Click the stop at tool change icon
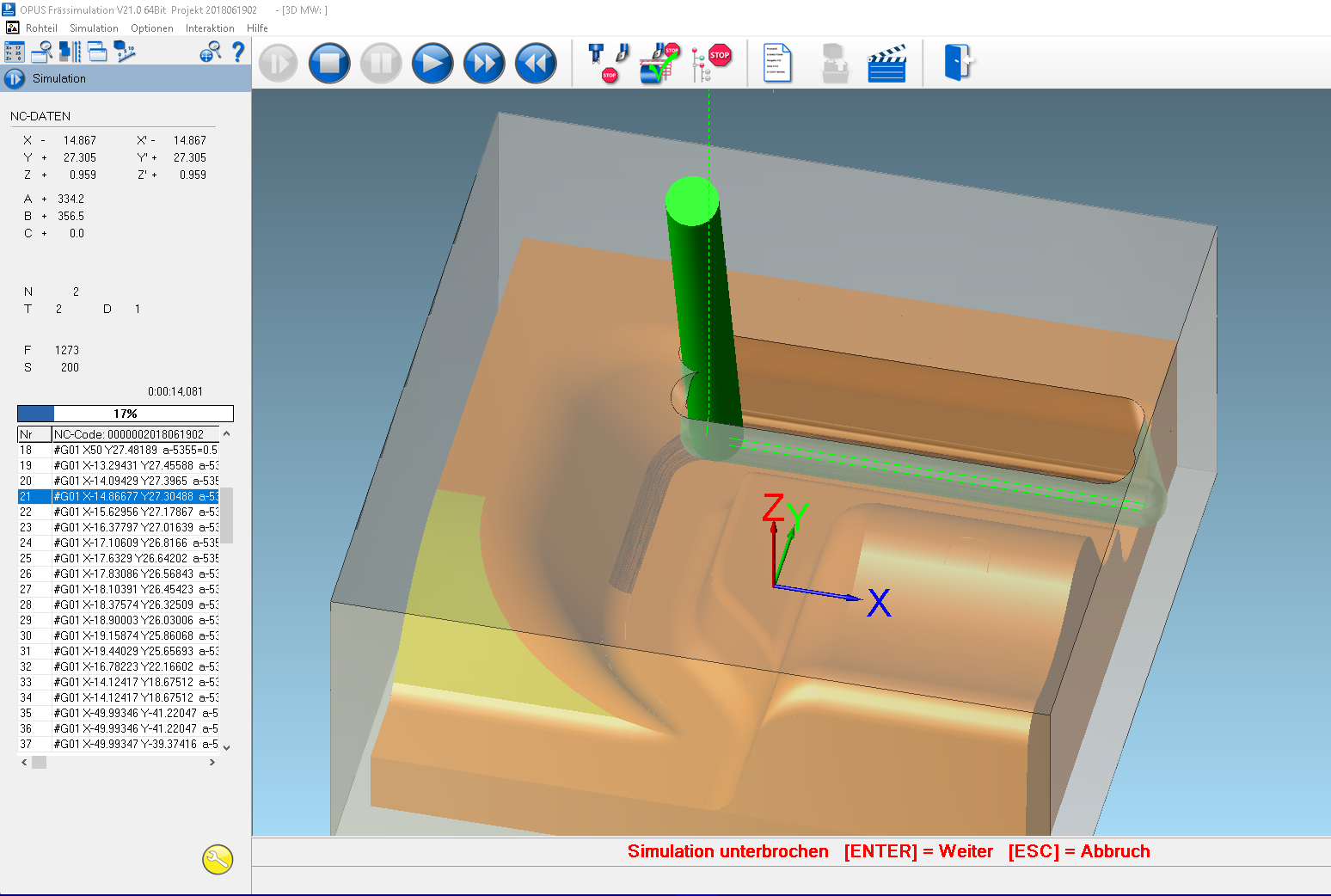The height and width of the screenshot is (896, 1331). [609, 64]
